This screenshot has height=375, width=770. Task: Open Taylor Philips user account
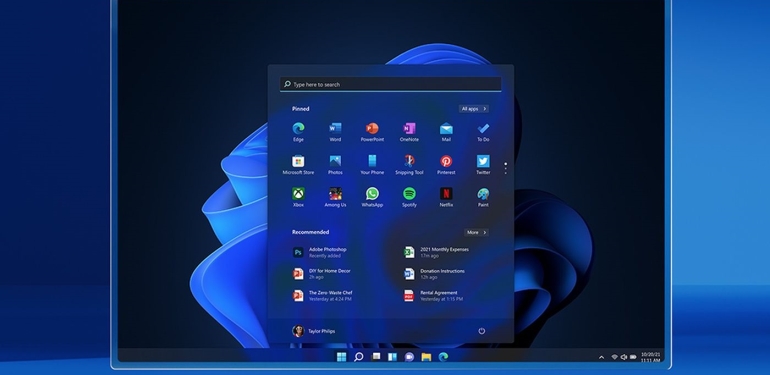click(x=314, y=331)
